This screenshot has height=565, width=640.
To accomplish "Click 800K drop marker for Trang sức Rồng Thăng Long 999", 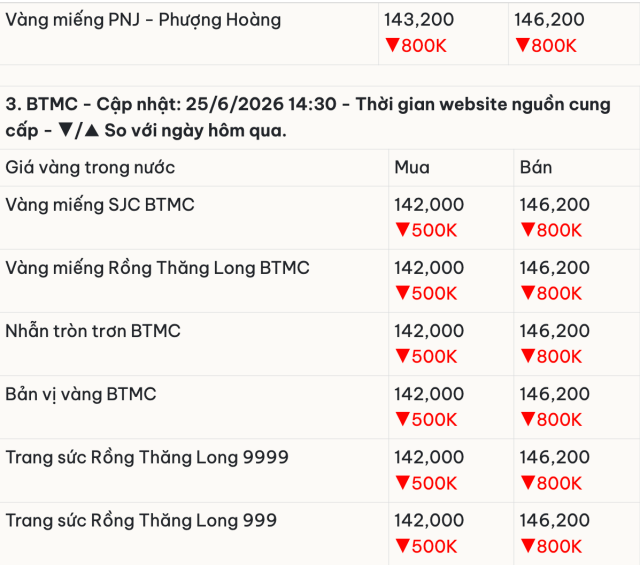I will point(551,547).
